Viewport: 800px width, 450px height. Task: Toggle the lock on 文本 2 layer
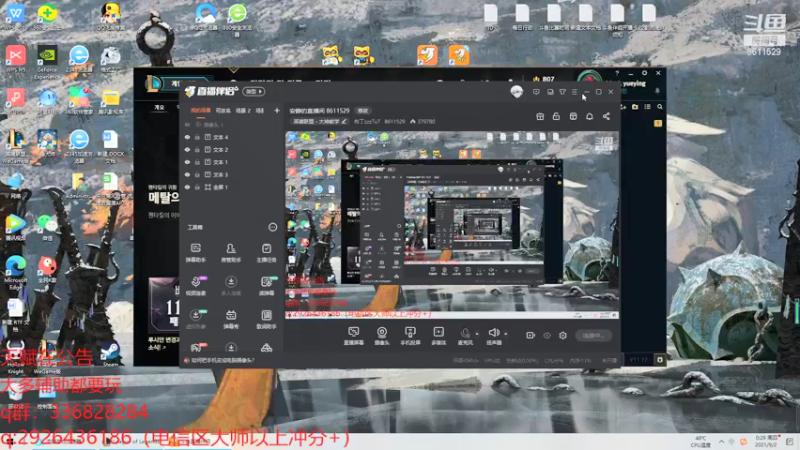(x=197, y=149)
